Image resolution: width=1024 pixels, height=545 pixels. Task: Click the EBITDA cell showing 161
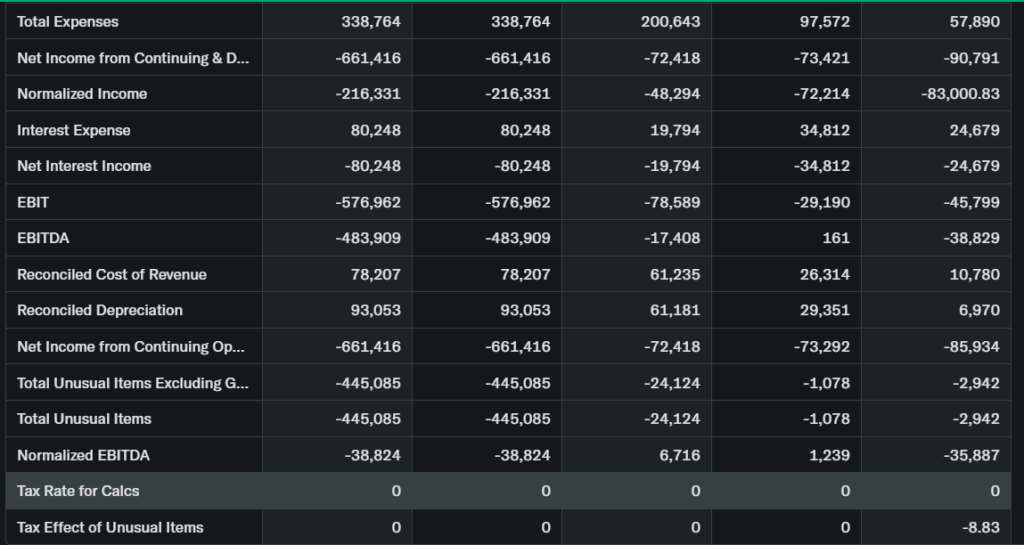pyautogui.click(x=836, y=238)
